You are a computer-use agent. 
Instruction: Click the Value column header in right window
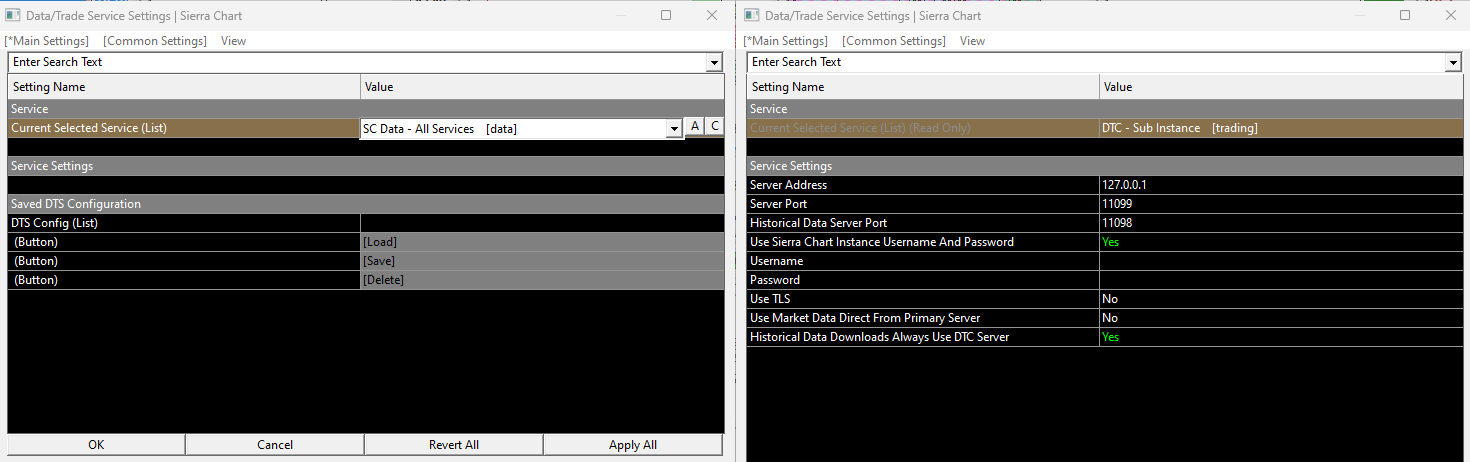click(x=1281, y=87)
